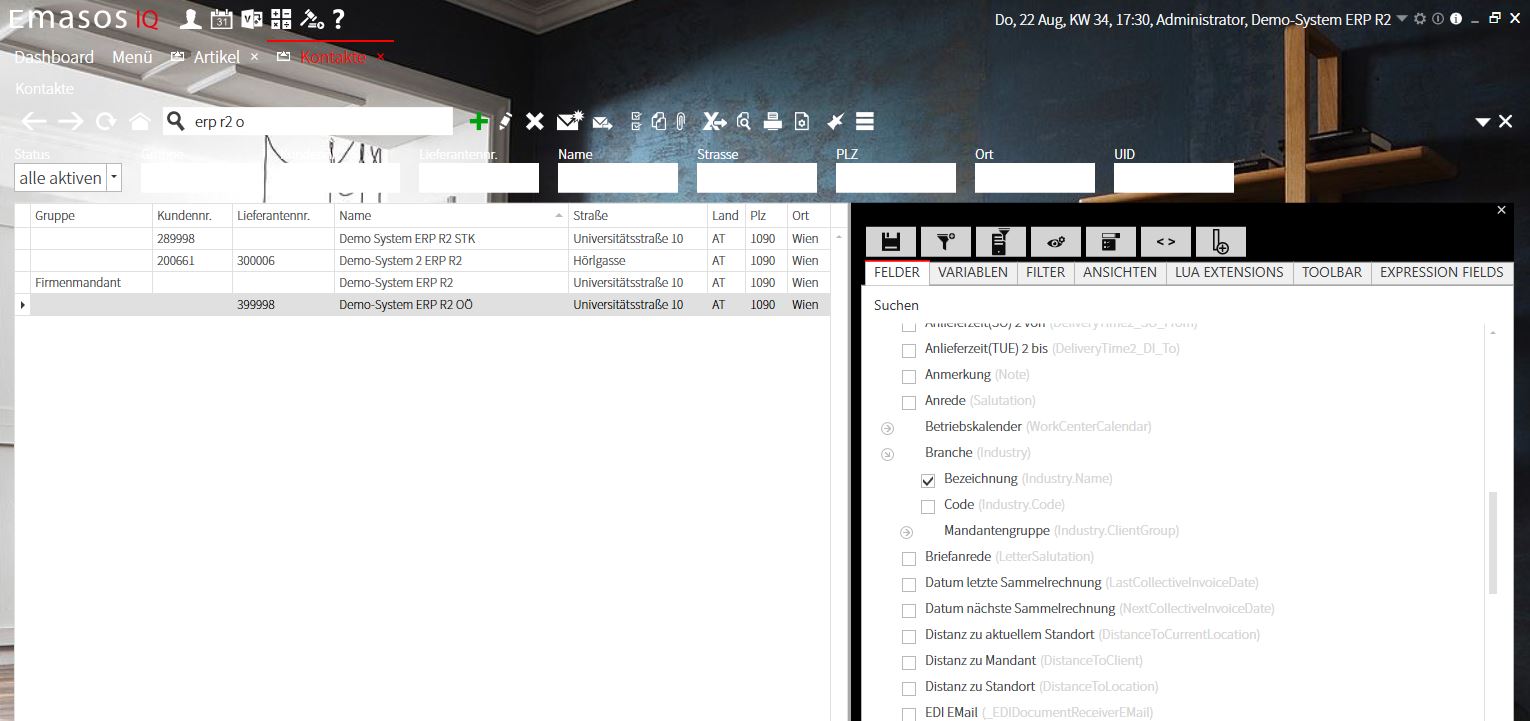Click the floppy disk save icon
Image resolution: width=1530 pixels, height=721 pixels.
point(891,242)
